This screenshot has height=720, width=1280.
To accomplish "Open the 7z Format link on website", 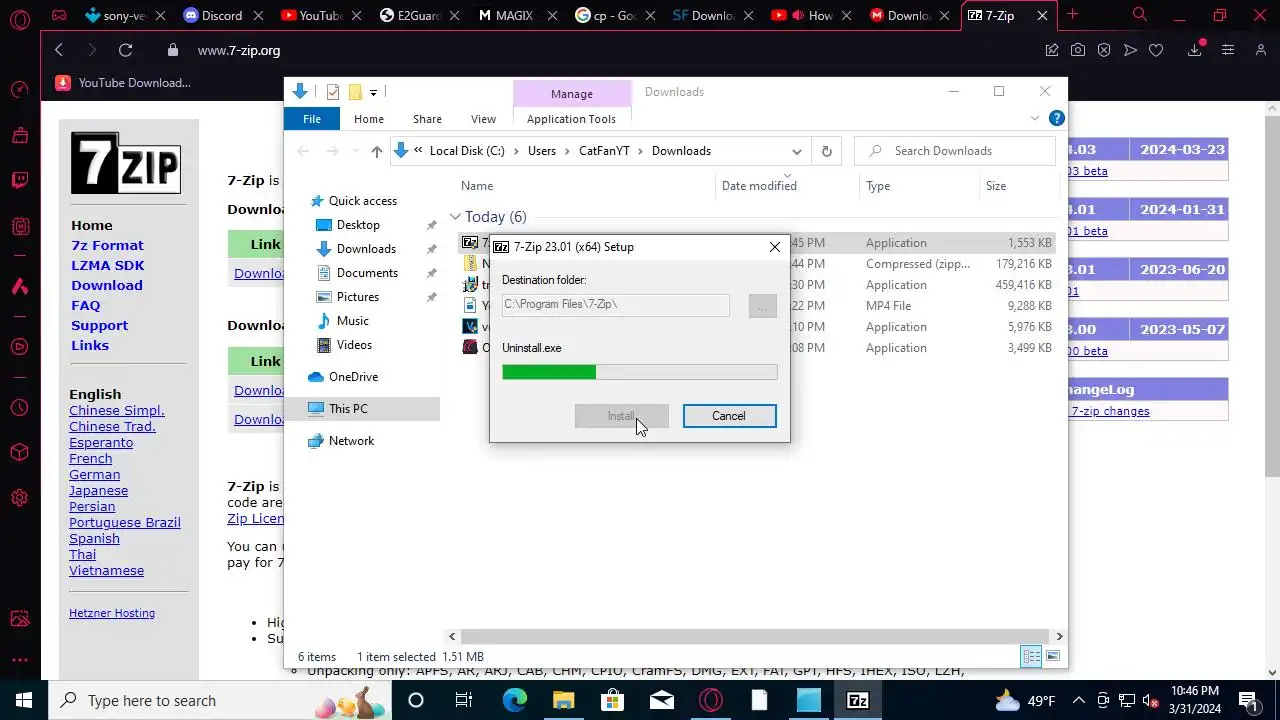I will 107,246.
